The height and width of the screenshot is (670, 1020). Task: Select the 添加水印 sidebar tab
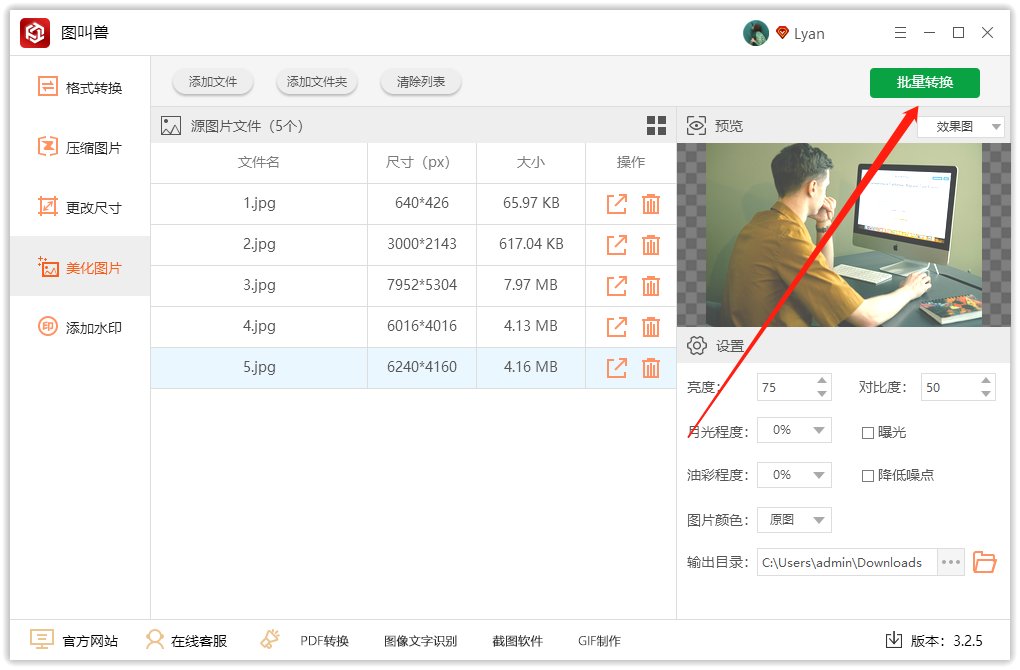80,328
